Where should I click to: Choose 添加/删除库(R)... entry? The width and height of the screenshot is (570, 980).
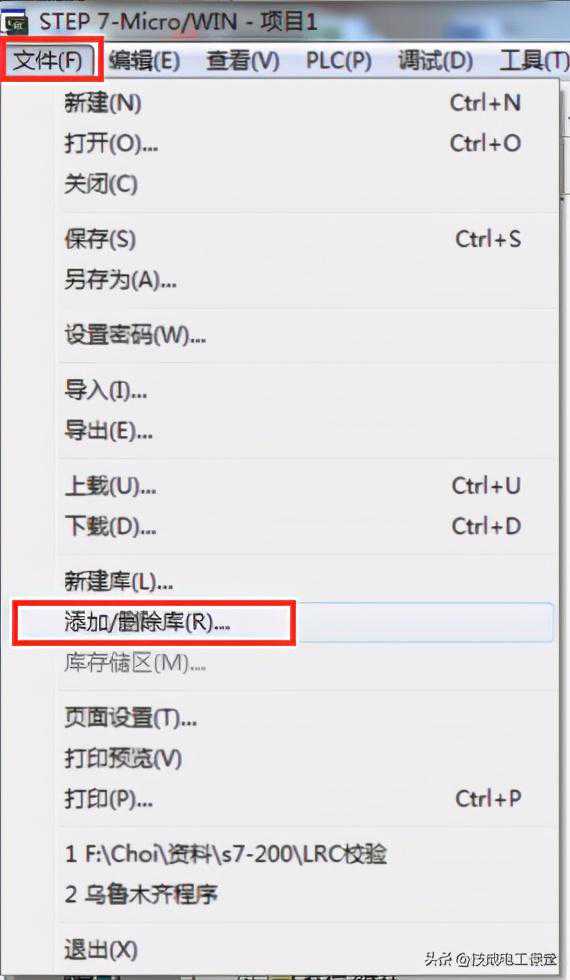(284, 622)
